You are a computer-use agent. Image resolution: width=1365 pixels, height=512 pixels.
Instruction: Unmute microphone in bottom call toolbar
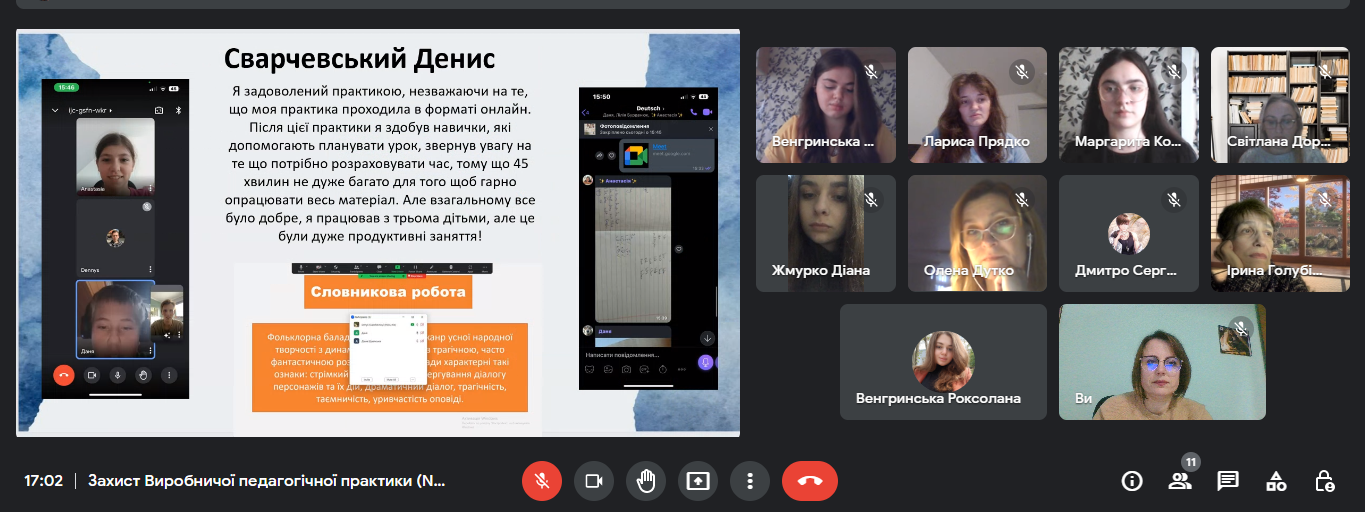click(541, 481)
